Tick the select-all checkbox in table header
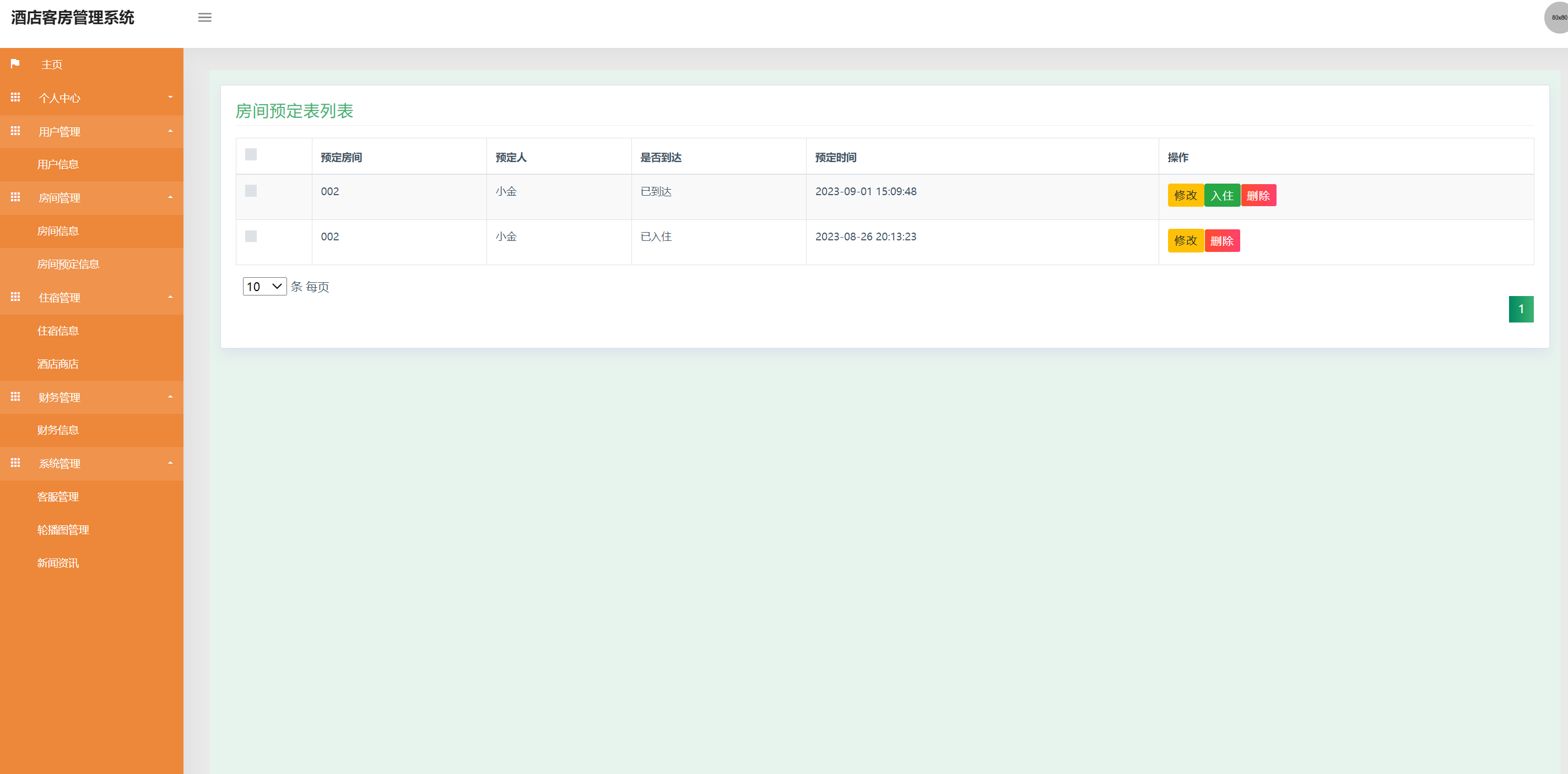 click(251, 155)
